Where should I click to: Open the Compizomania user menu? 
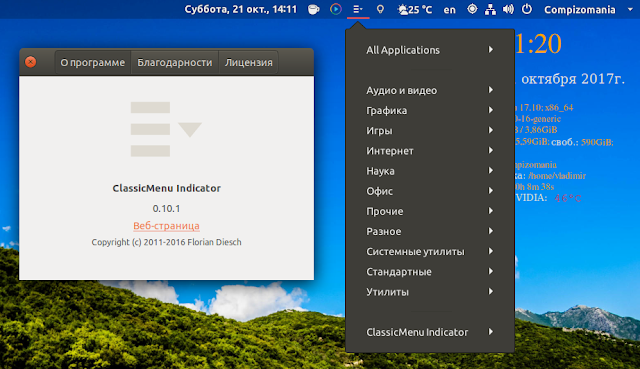[x=588, y=9]
